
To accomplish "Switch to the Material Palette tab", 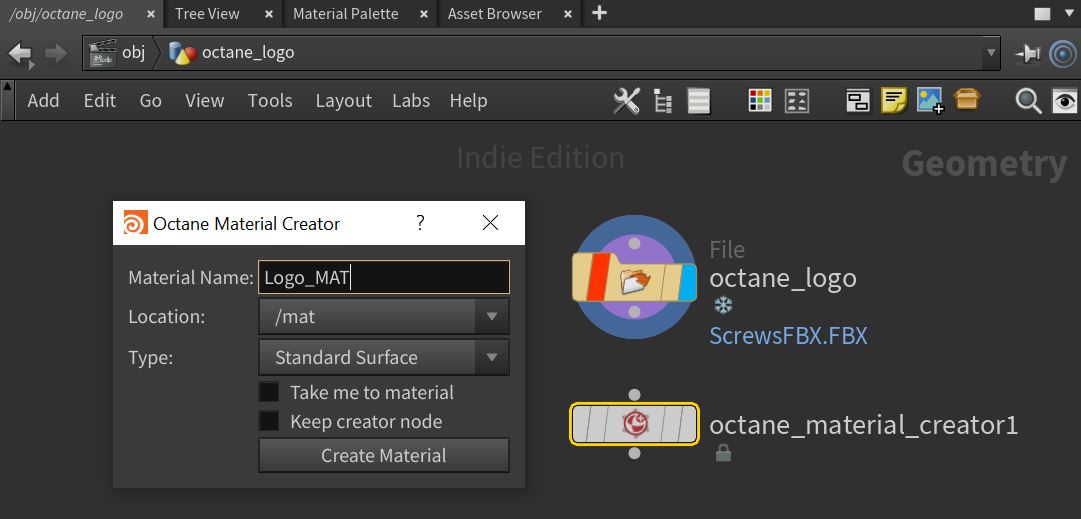I will coord(345,14).
